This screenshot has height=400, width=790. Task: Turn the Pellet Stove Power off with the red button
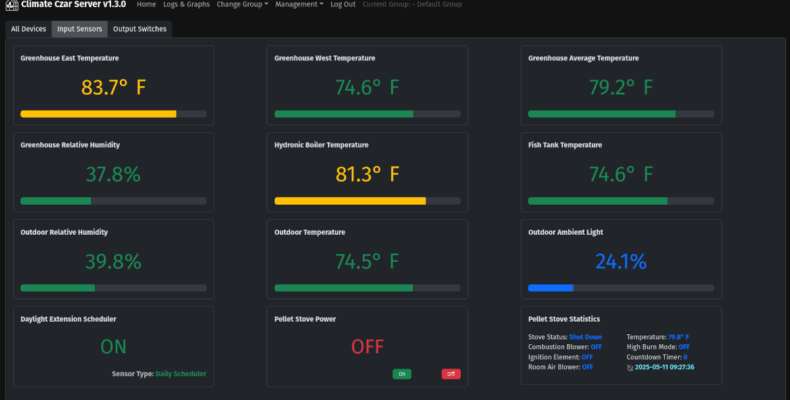[451, 374]
